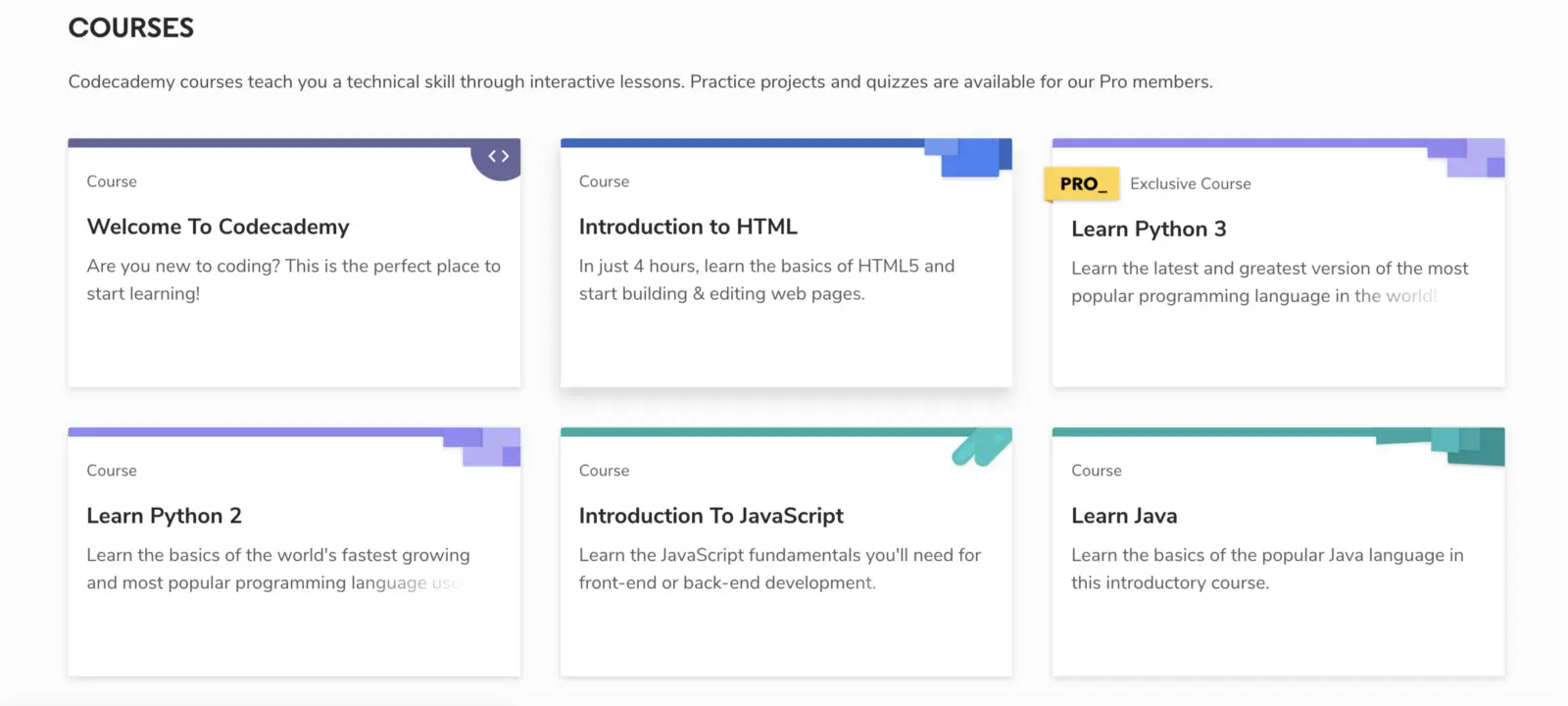Click the "Are you new to coding?" description

[293, 279]
